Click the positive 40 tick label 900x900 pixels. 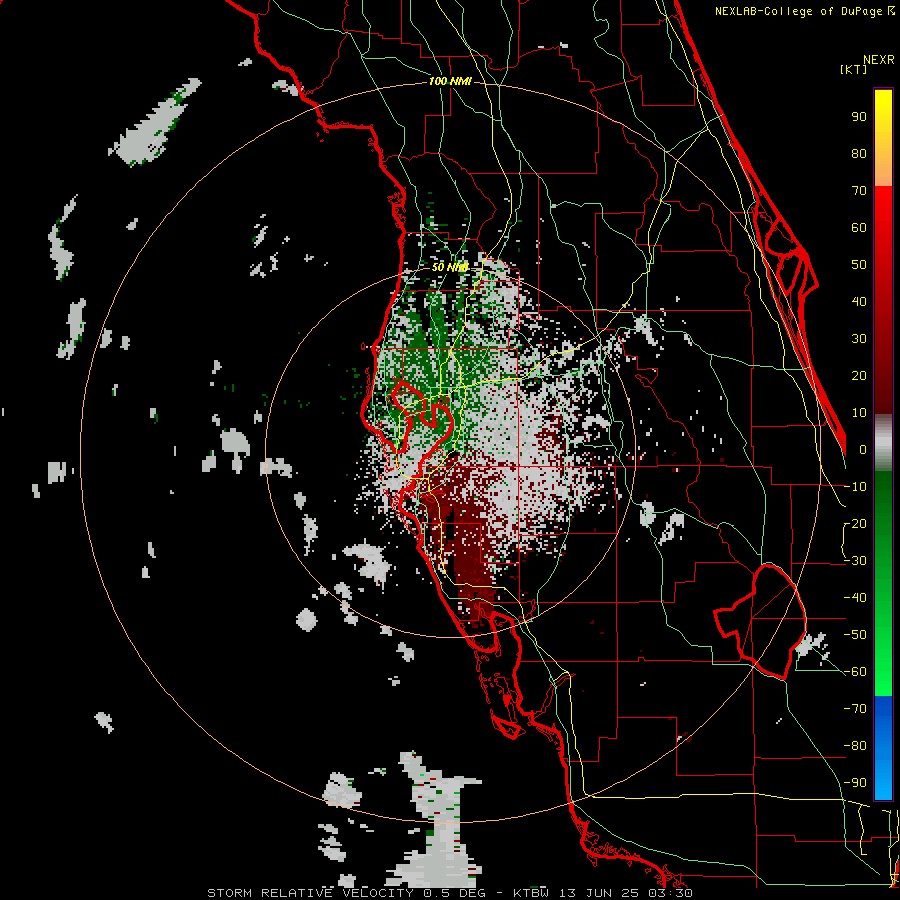tap(859, 302)
